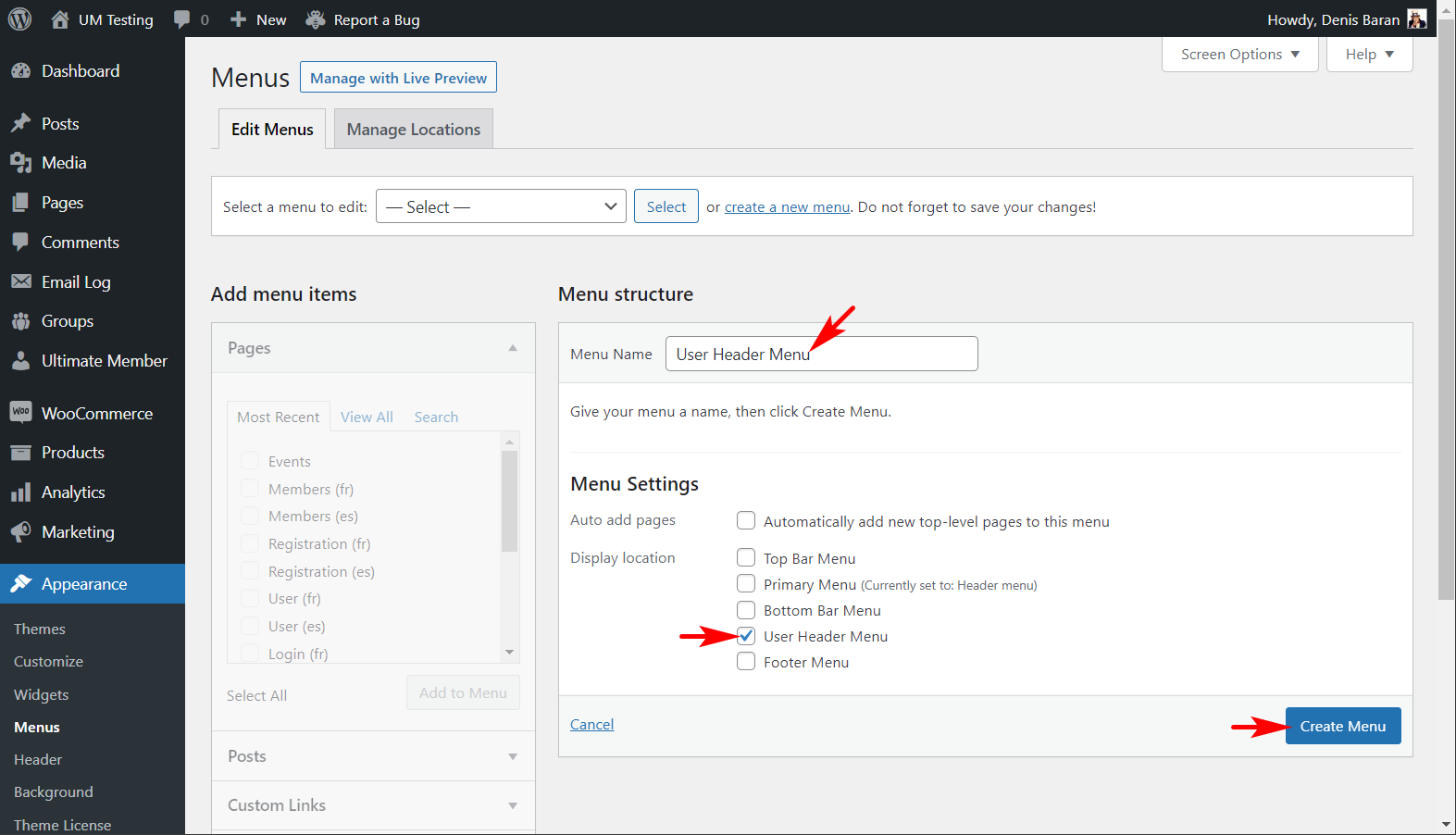Open the UM Testing site home icon
This screenshot has width=1456, height=835.
(60, 19)
